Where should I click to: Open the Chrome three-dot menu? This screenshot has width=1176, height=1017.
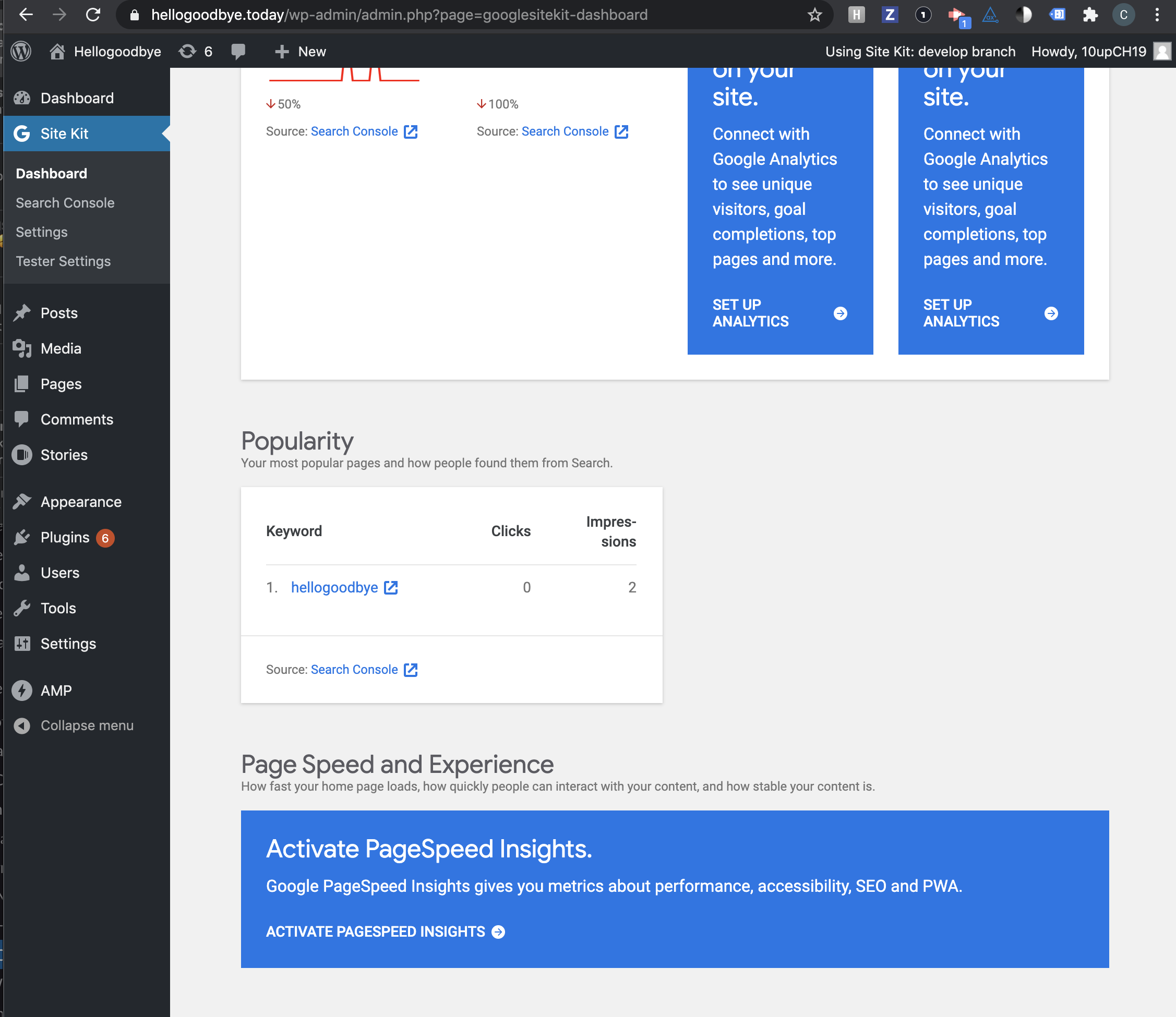click(1157, 15)
